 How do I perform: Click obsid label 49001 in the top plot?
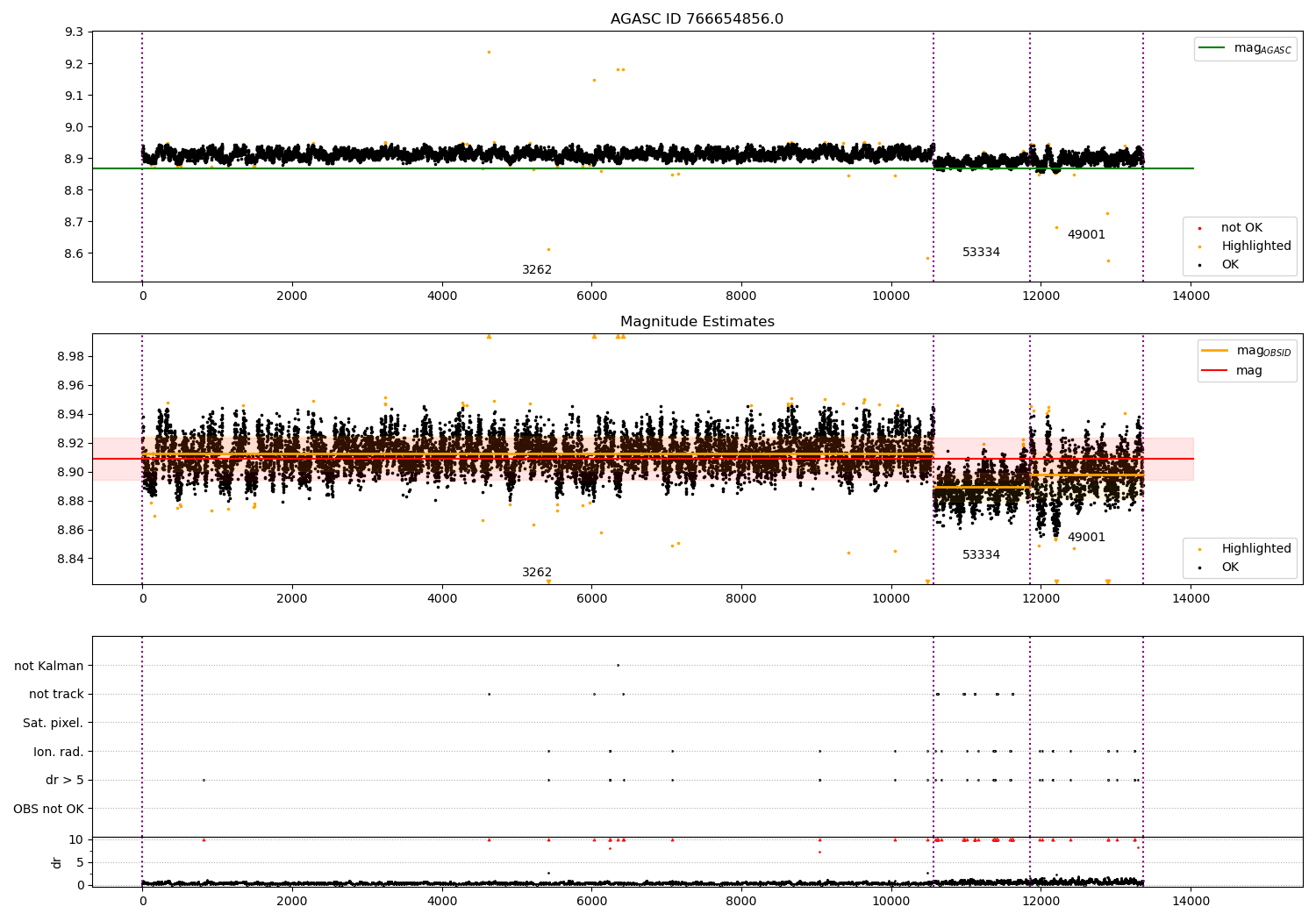pyautogui.click(x=1086, y=235)
